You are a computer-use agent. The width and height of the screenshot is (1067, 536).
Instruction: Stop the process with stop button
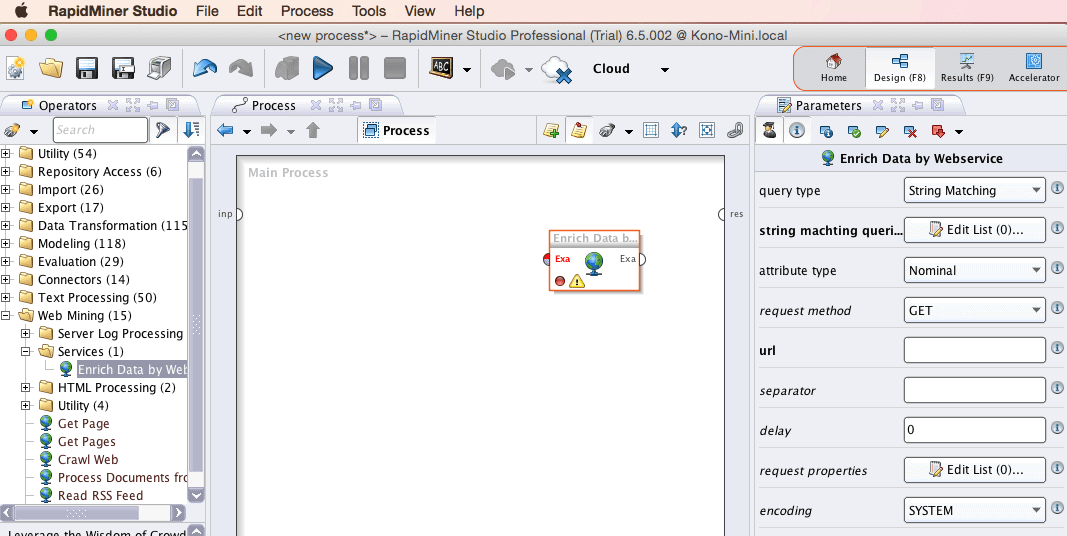click(395, 68)
